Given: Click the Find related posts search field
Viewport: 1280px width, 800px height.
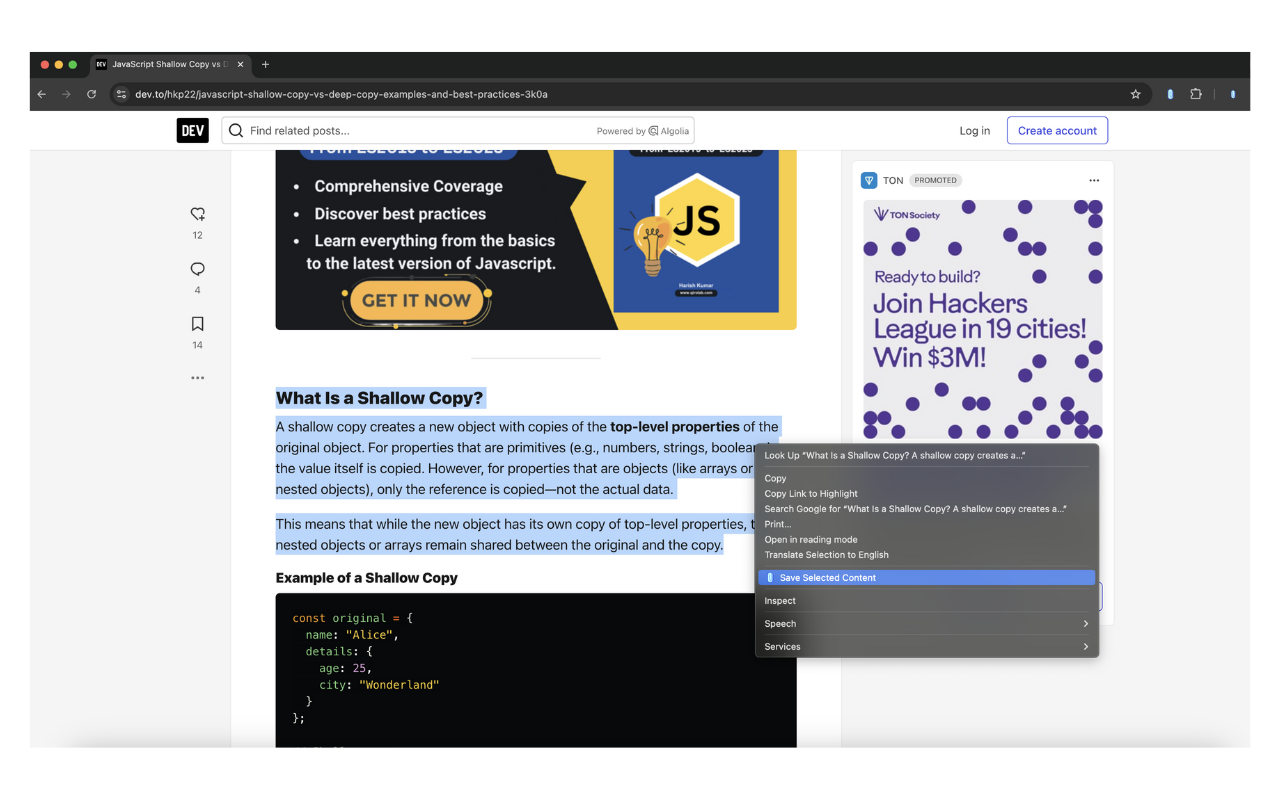Looking at the screenshot, I should 400,130.
